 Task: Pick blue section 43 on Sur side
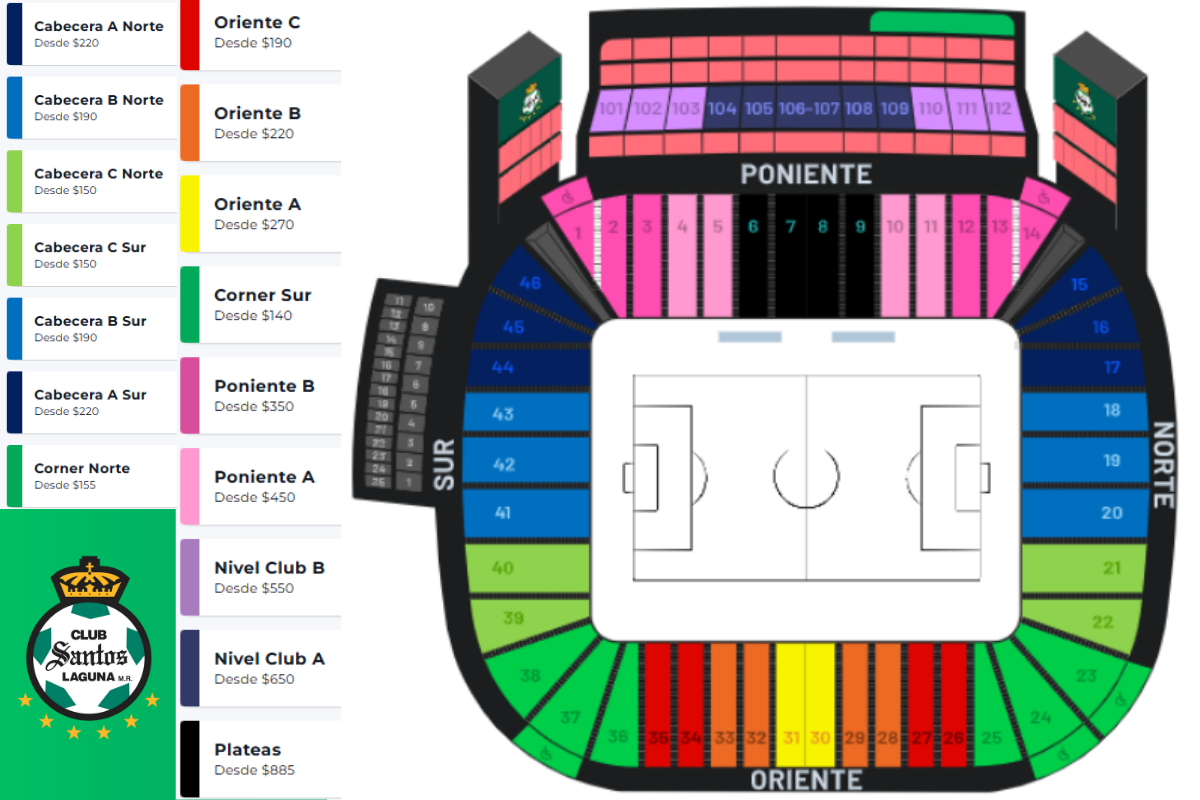(x=503, y=414)
